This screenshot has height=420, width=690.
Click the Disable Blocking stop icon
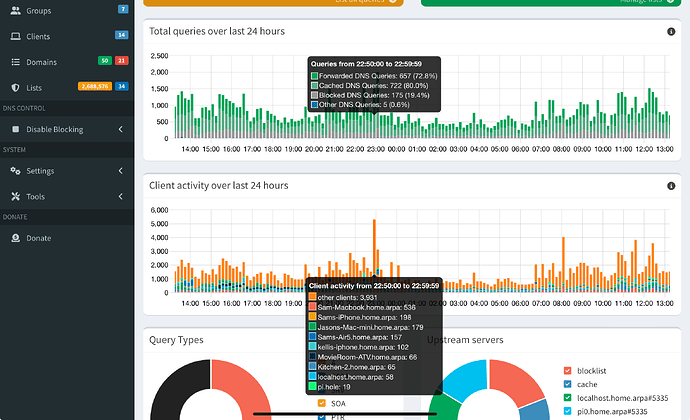tap(15, 129)
